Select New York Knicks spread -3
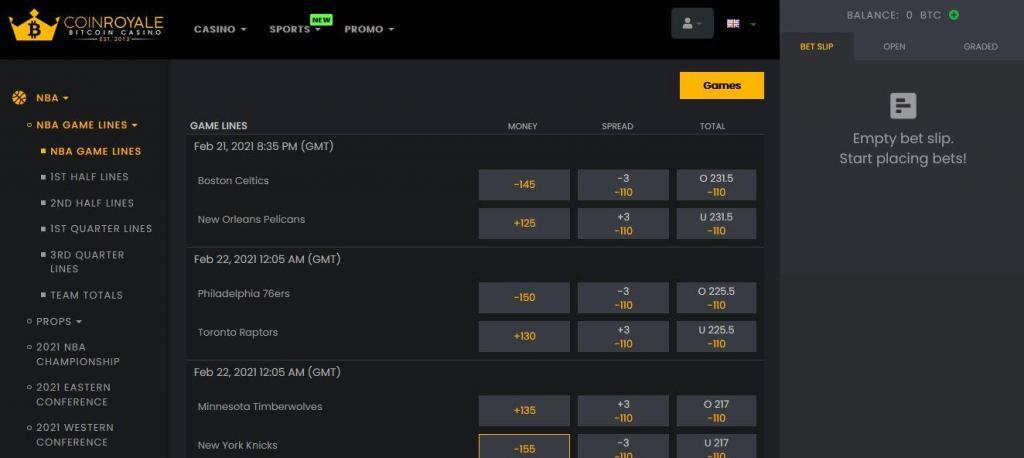Image resolution: width=1024 pixels, height=458 pixels. pyautogui.click(x=623, y=447)
